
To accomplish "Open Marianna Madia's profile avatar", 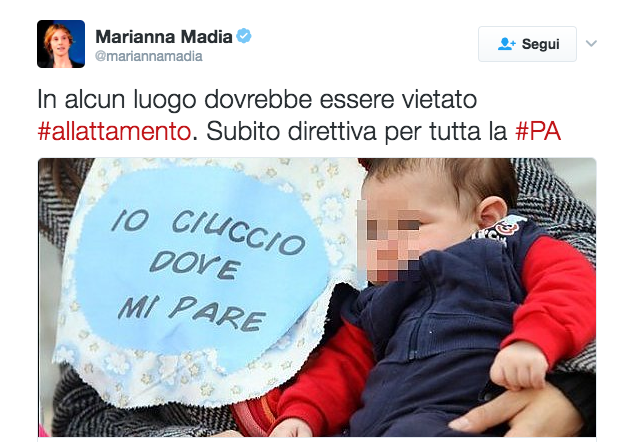I will [61, 44].
